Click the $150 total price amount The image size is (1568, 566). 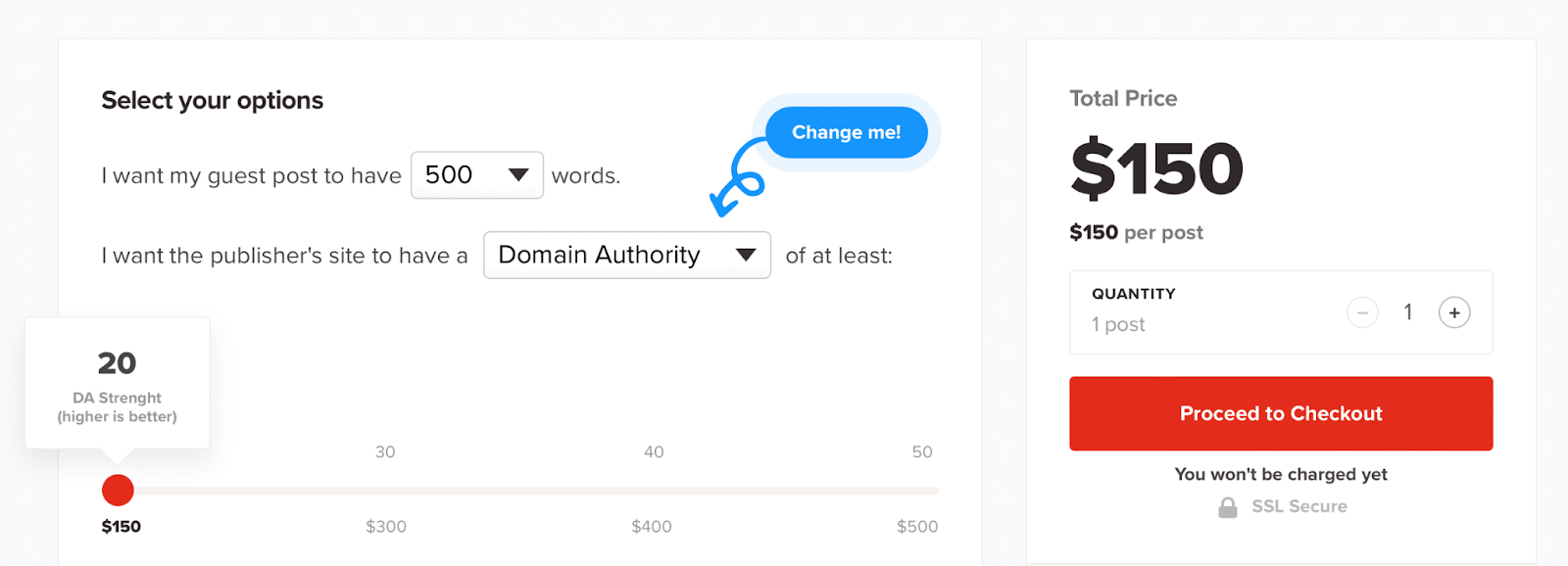(x=1156, y=168)
